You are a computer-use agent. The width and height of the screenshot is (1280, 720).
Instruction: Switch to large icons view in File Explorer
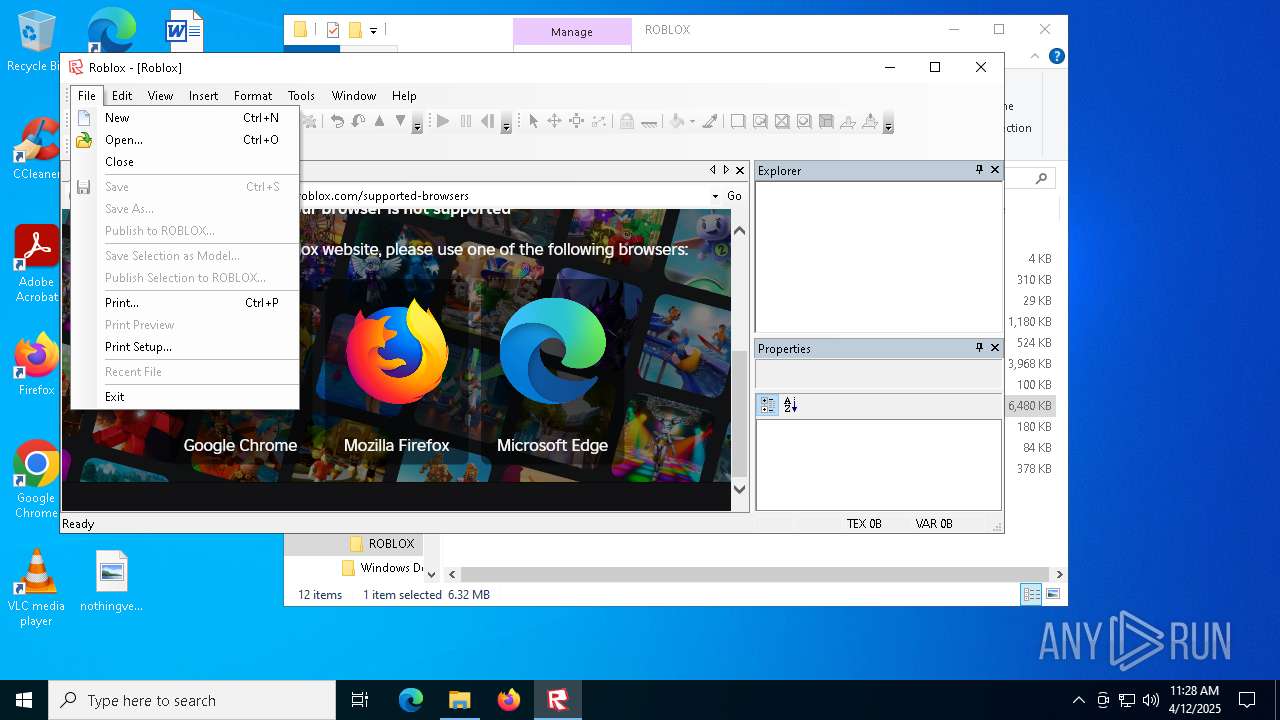(x=1052, y=594)
